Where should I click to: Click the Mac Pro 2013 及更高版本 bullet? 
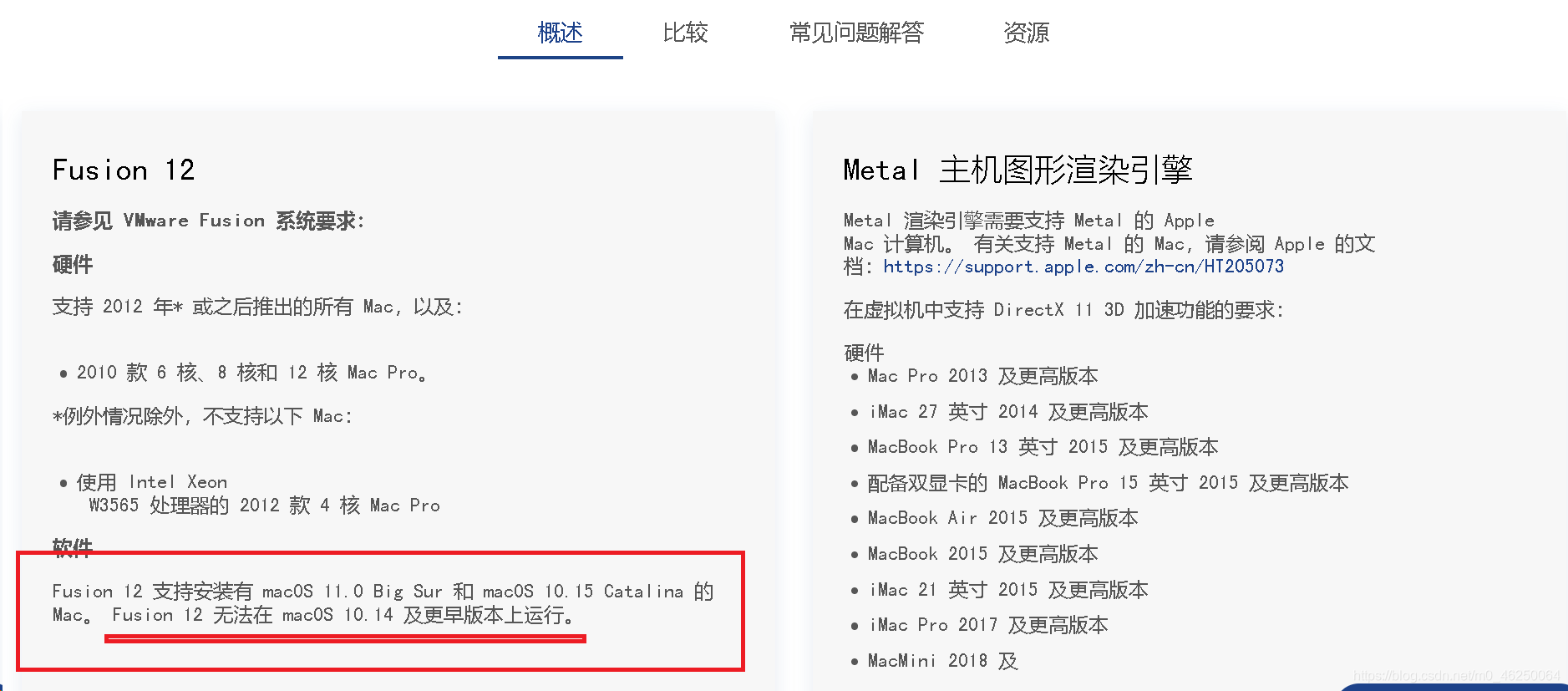pos(982,376)
